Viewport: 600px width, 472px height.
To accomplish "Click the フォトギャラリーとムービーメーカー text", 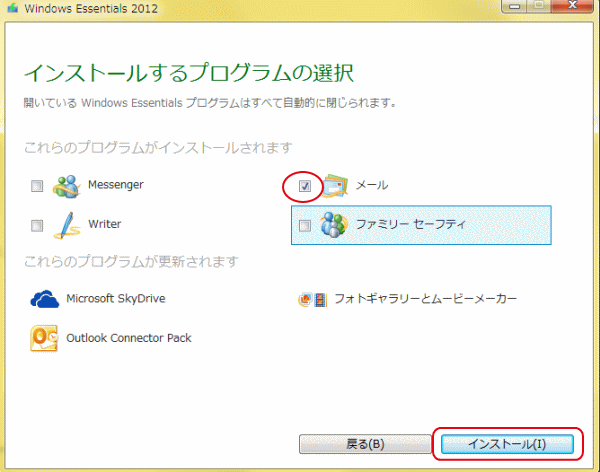I will tap(426, 299).
